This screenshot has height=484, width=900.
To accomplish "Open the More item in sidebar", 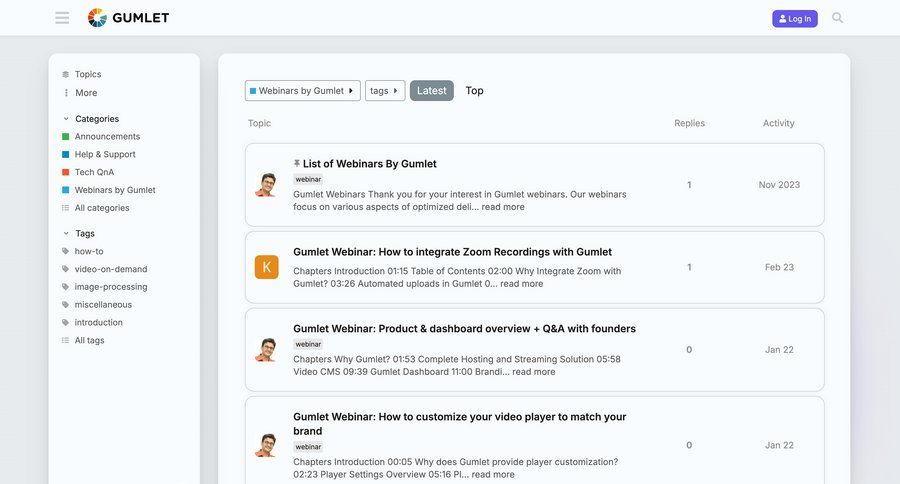I will 86,92.
